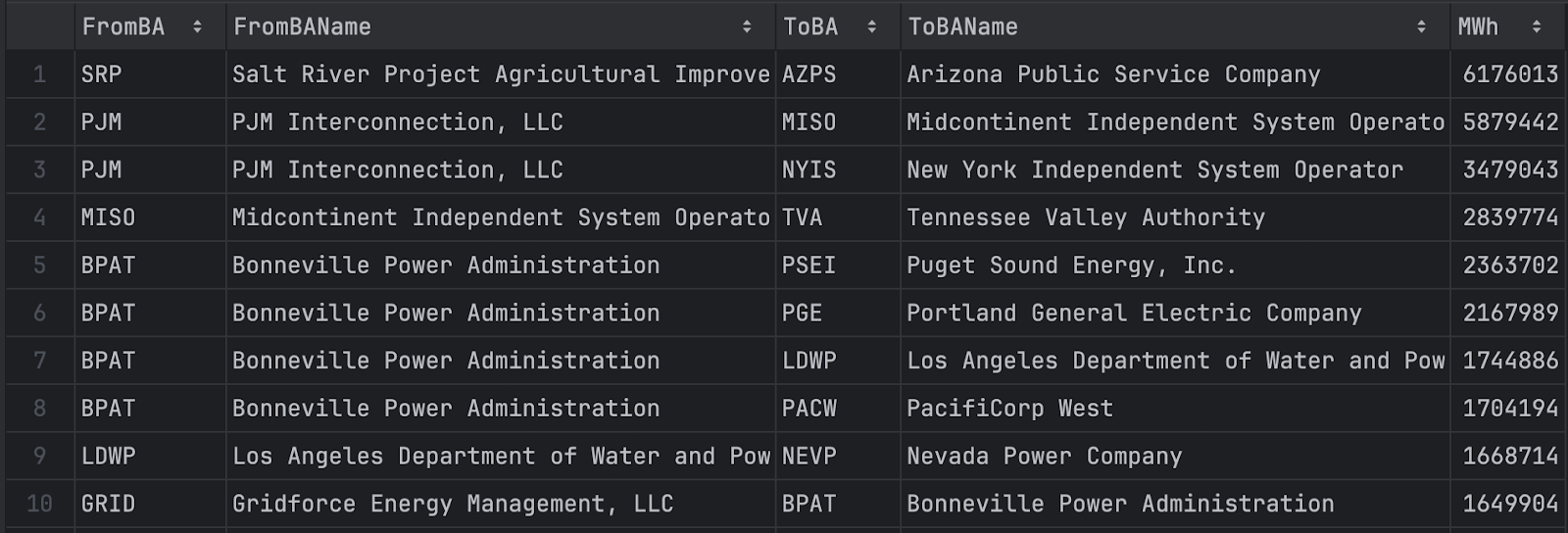
Task: Select the MISO cell in row 2
Action: pos(838,122)
